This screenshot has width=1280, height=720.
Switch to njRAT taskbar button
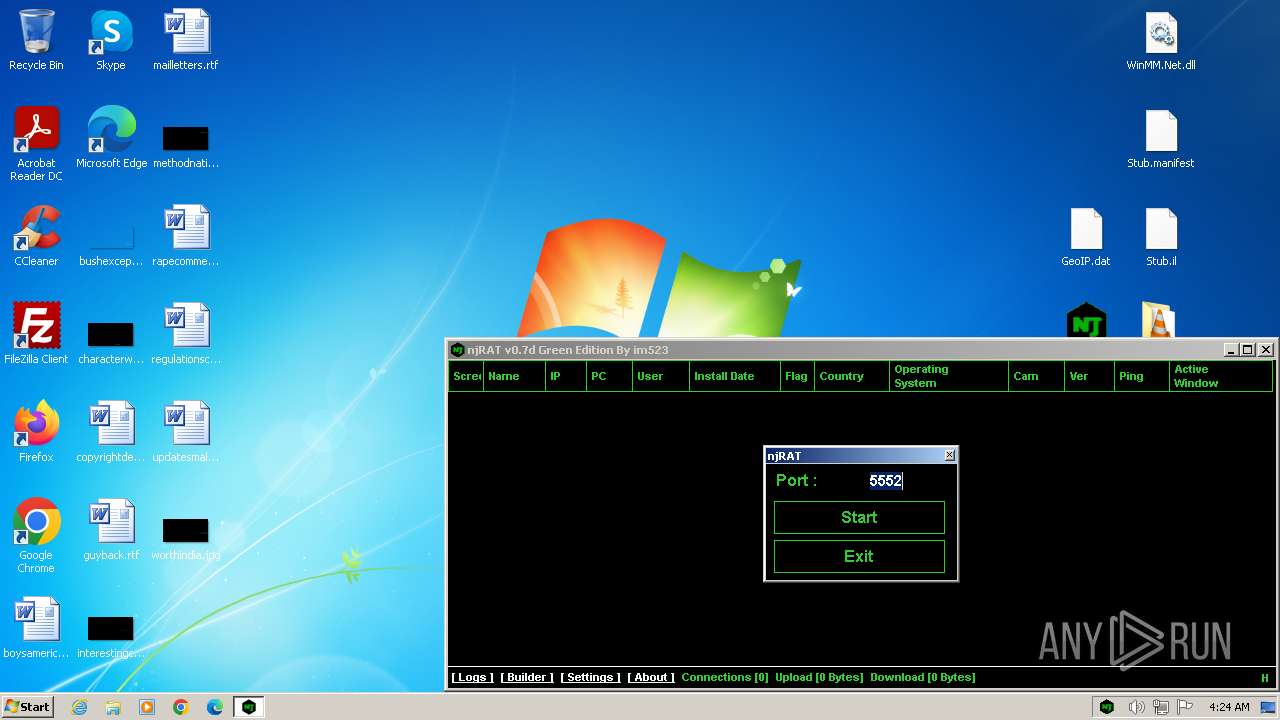click(x=249, y=707)
